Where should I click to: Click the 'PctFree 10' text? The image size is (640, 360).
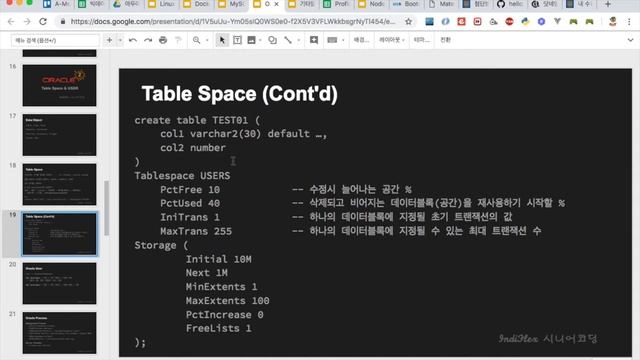190,190
